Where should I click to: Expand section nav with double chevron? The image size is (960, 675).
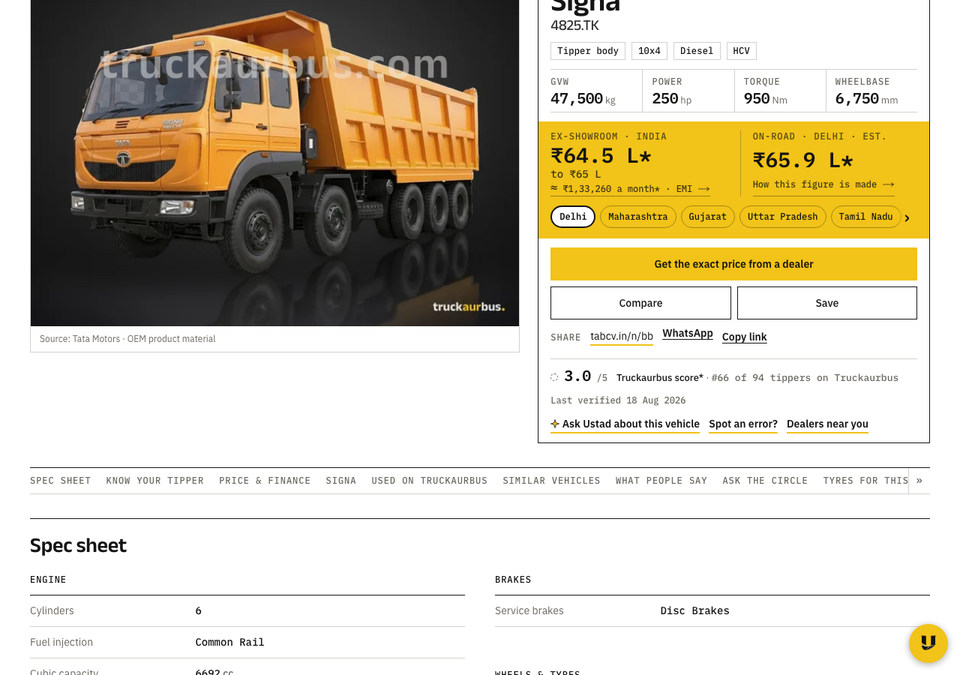click(x=919, y=481)
